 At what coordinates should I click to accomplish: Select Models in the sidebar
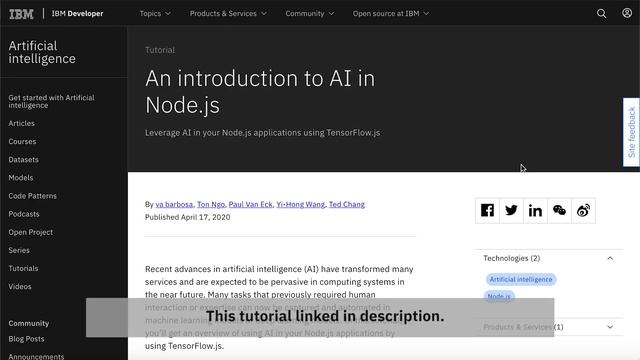[x=21, y=178]
